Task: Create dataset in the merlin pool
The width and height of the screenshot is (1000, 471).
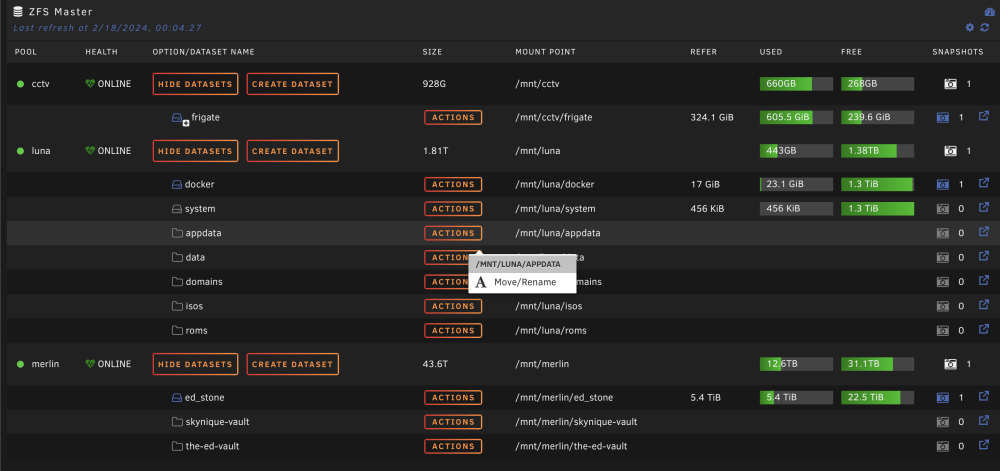Action: coord(292,364)
